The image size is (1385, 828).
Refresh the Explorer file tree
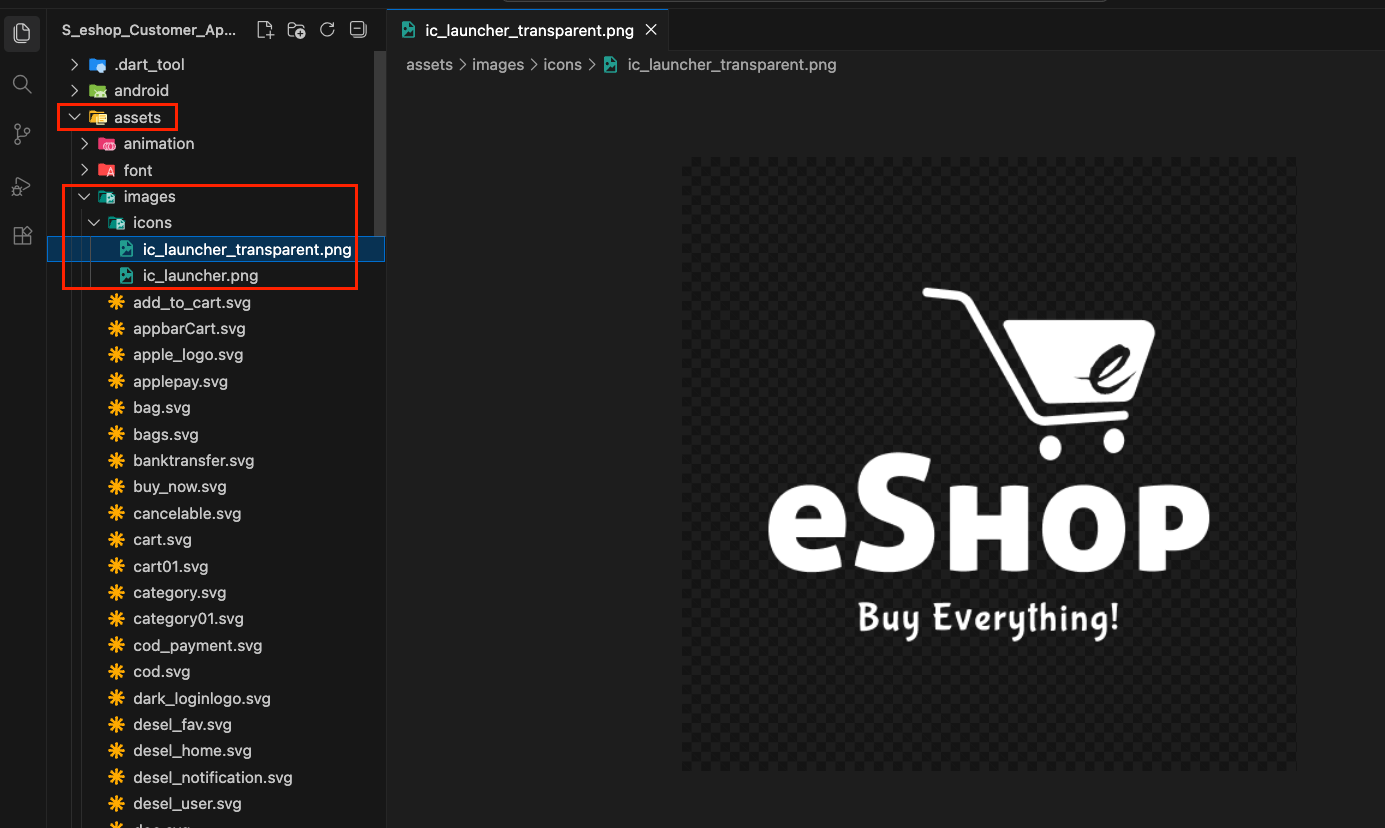[327, 30]
